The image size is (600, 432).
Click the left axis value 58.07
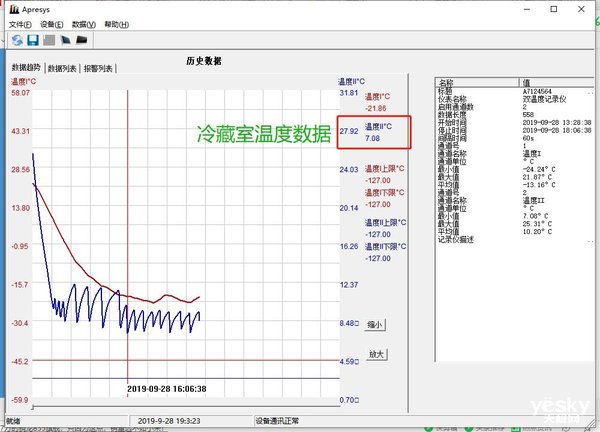pyautogui.click(x=21, y=93)
